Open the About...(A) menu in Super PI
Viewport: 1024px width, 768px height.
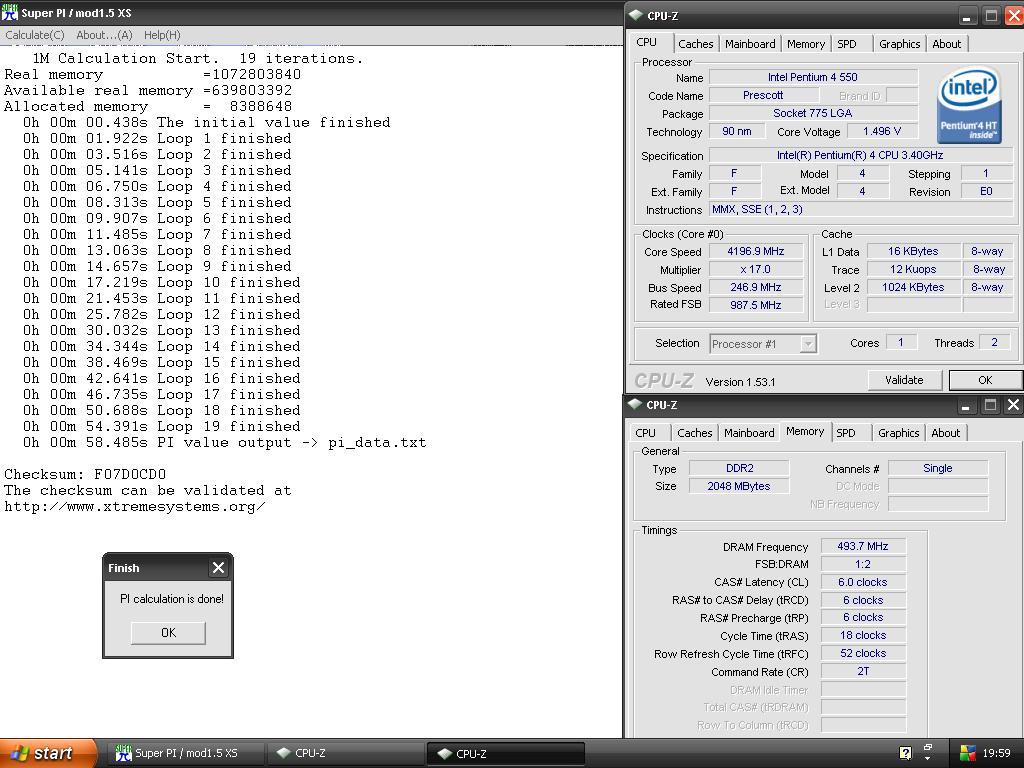(x=104, y=35)
